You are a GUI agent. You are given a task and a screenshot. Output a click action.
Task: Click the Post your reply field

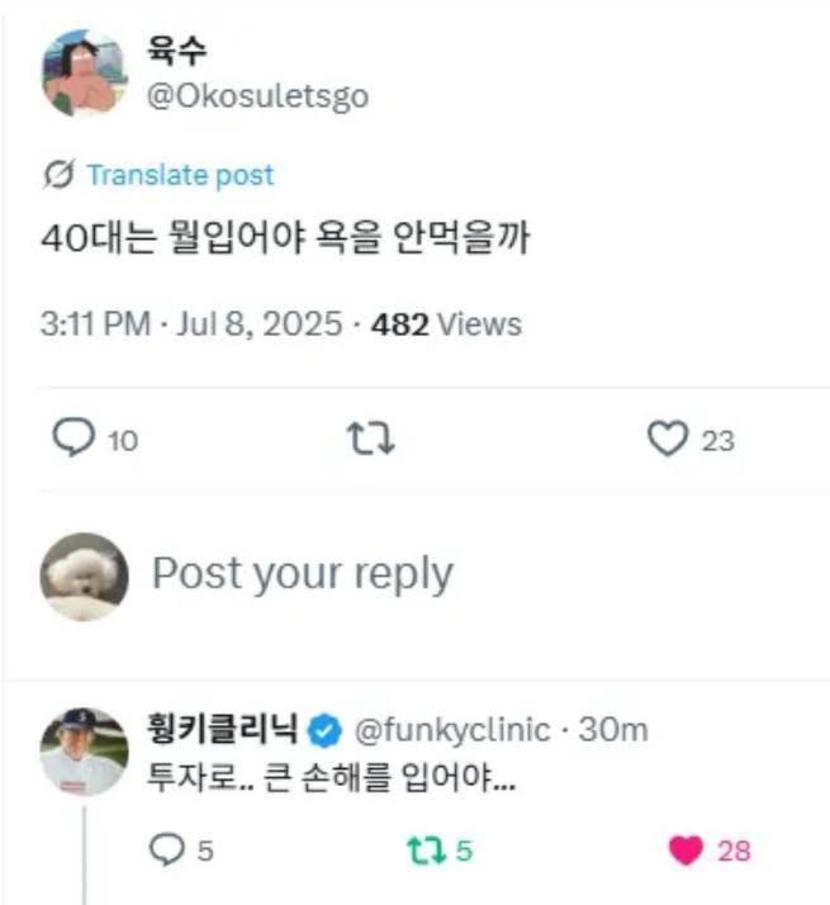tap(302, 574)
